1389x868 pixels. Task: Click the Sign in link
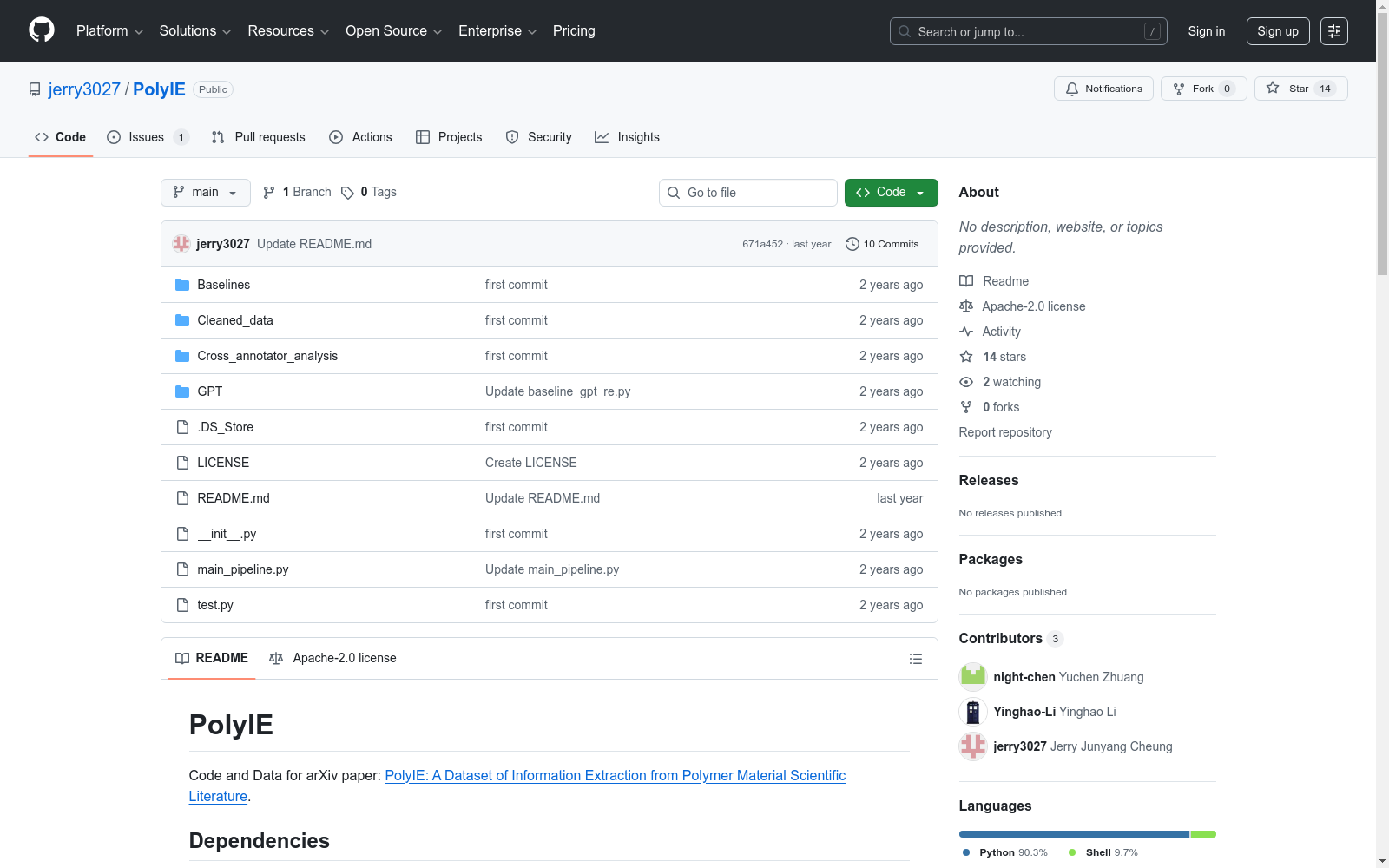1207,31
